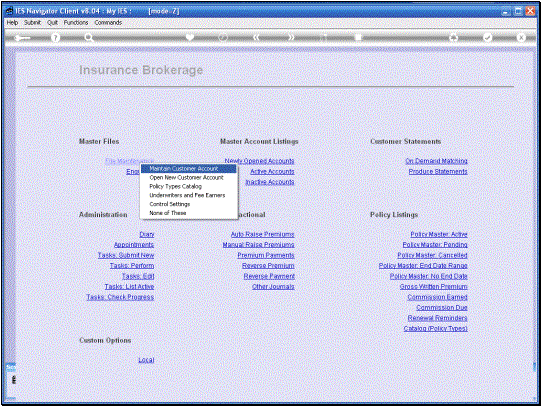Open Newly Opened Accounts listing
This screenshot has width=541, height=406.
pos(259,161)
